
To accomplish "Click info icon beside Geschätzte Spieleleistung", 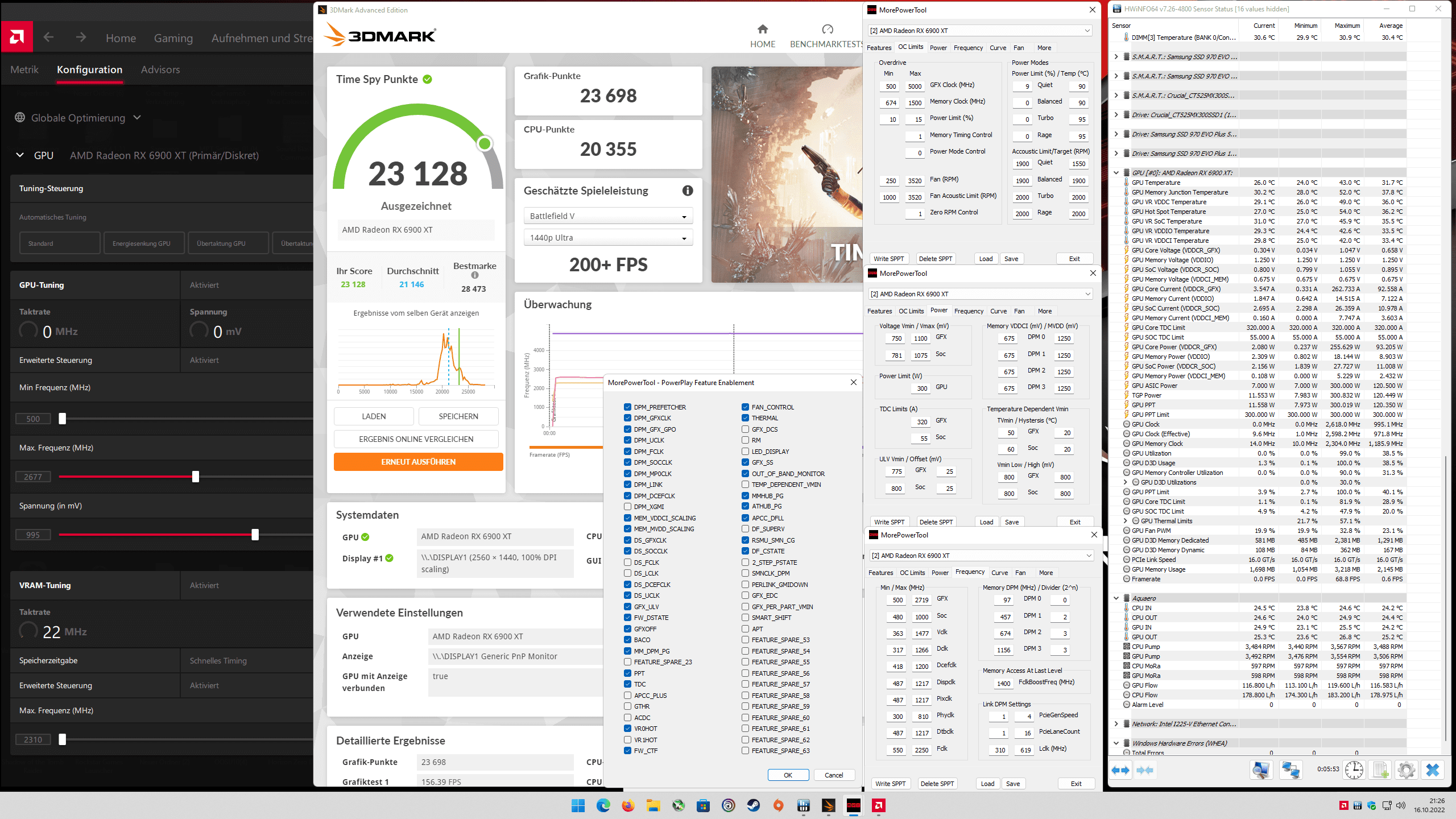I will coord(688,191).
